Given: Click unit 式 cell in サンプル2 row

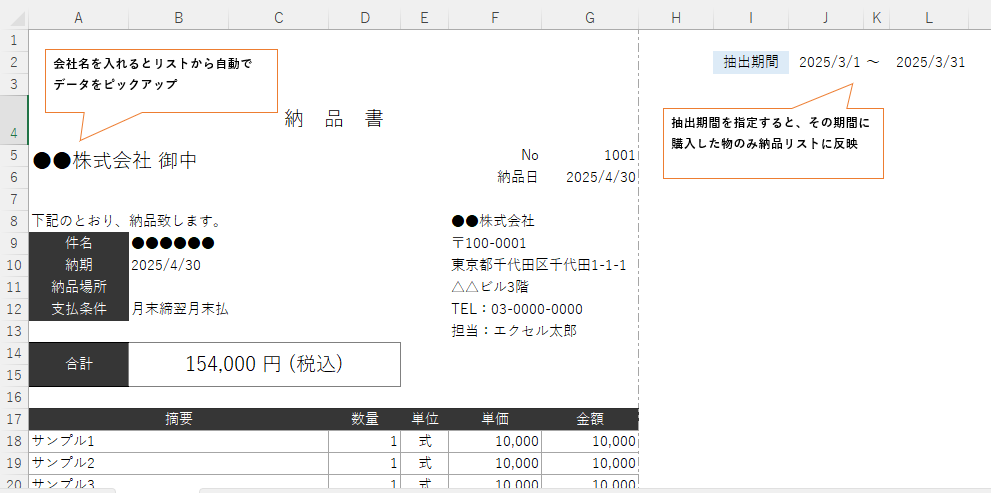Looking at the screenshot, I should 424,463.
